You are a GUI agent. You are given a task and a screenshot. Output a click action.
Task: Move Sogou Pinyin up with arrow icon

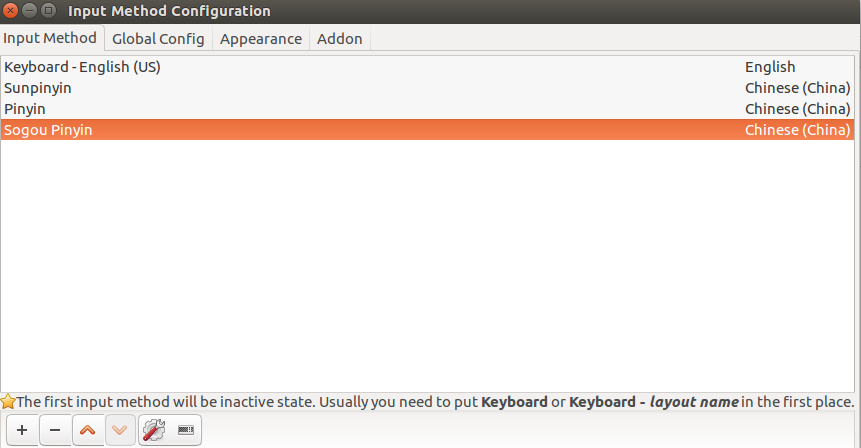pos(88,430)
